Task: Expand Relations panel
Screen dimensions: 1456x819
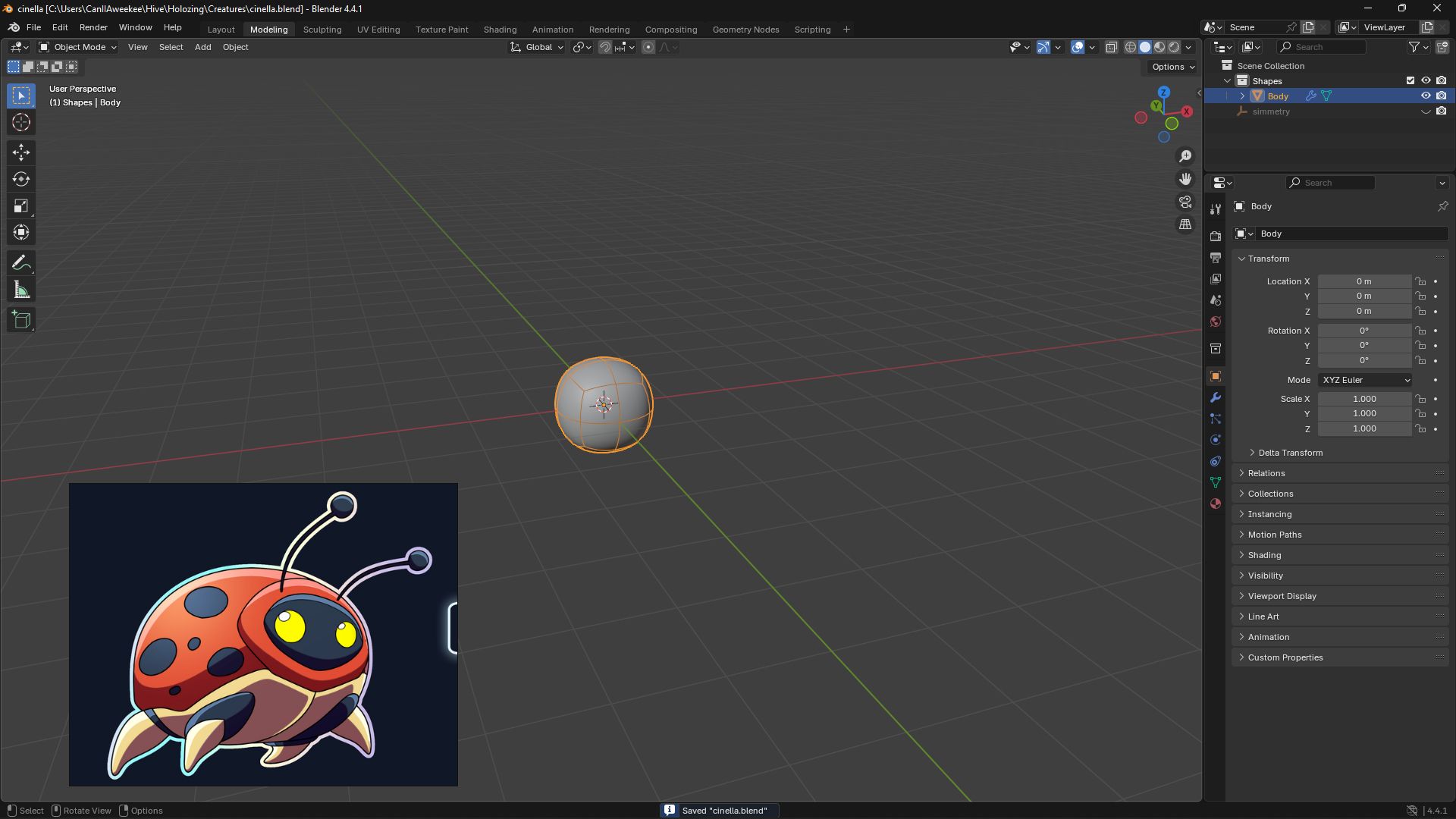Action: 1266,473
